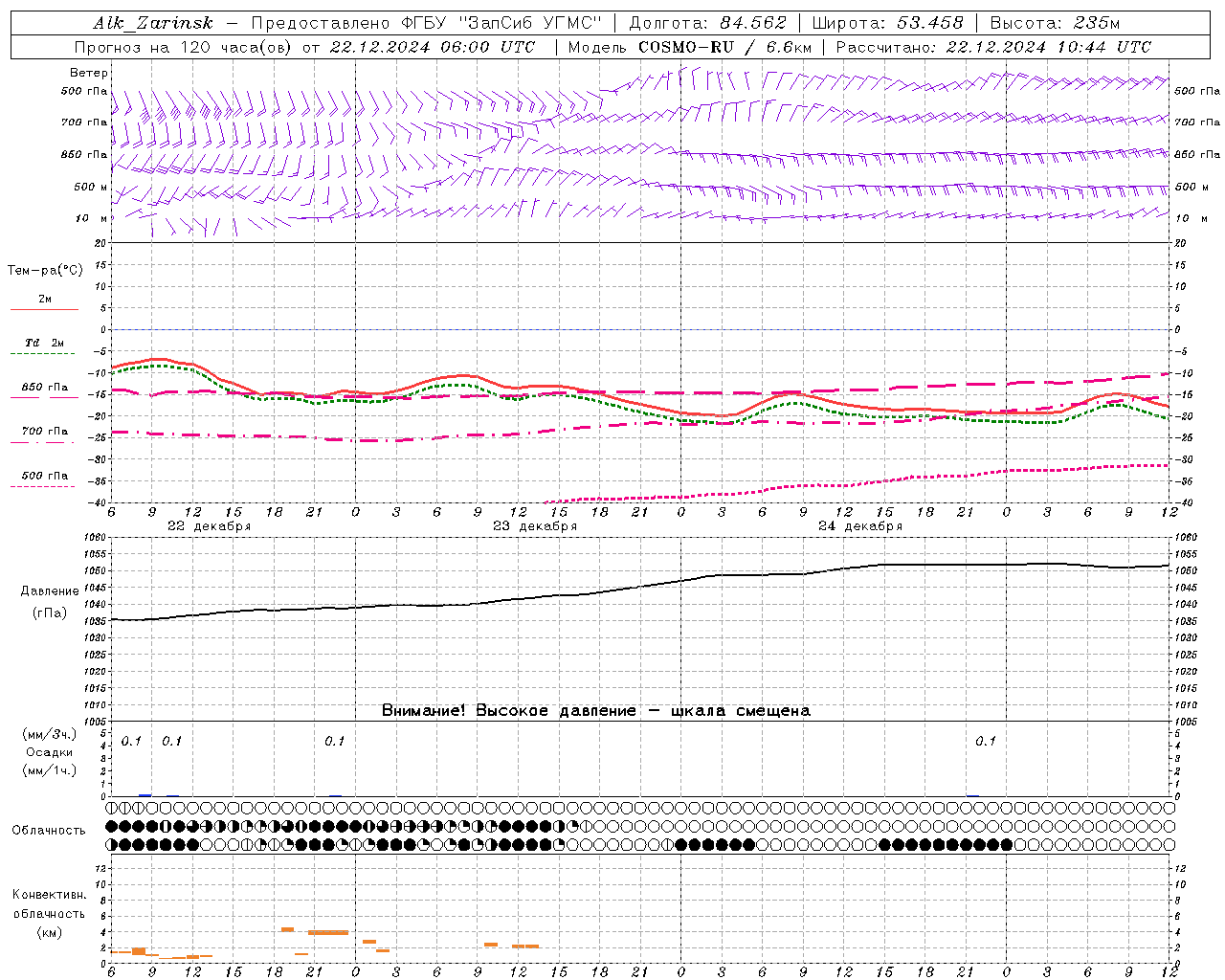1225x980 pixels.
Task: Click the "Давление" pressure panel label
Action: pos(50,591)
